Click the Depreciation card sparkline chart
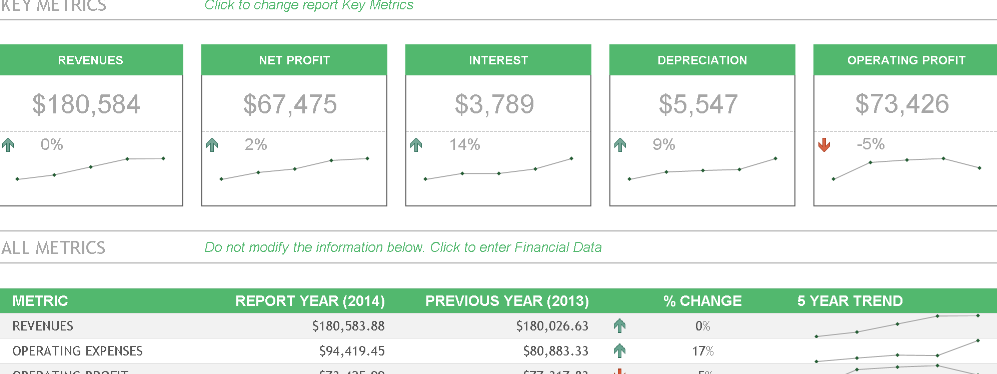This screenshot has width=997, height=374. [x=703, y=169]
